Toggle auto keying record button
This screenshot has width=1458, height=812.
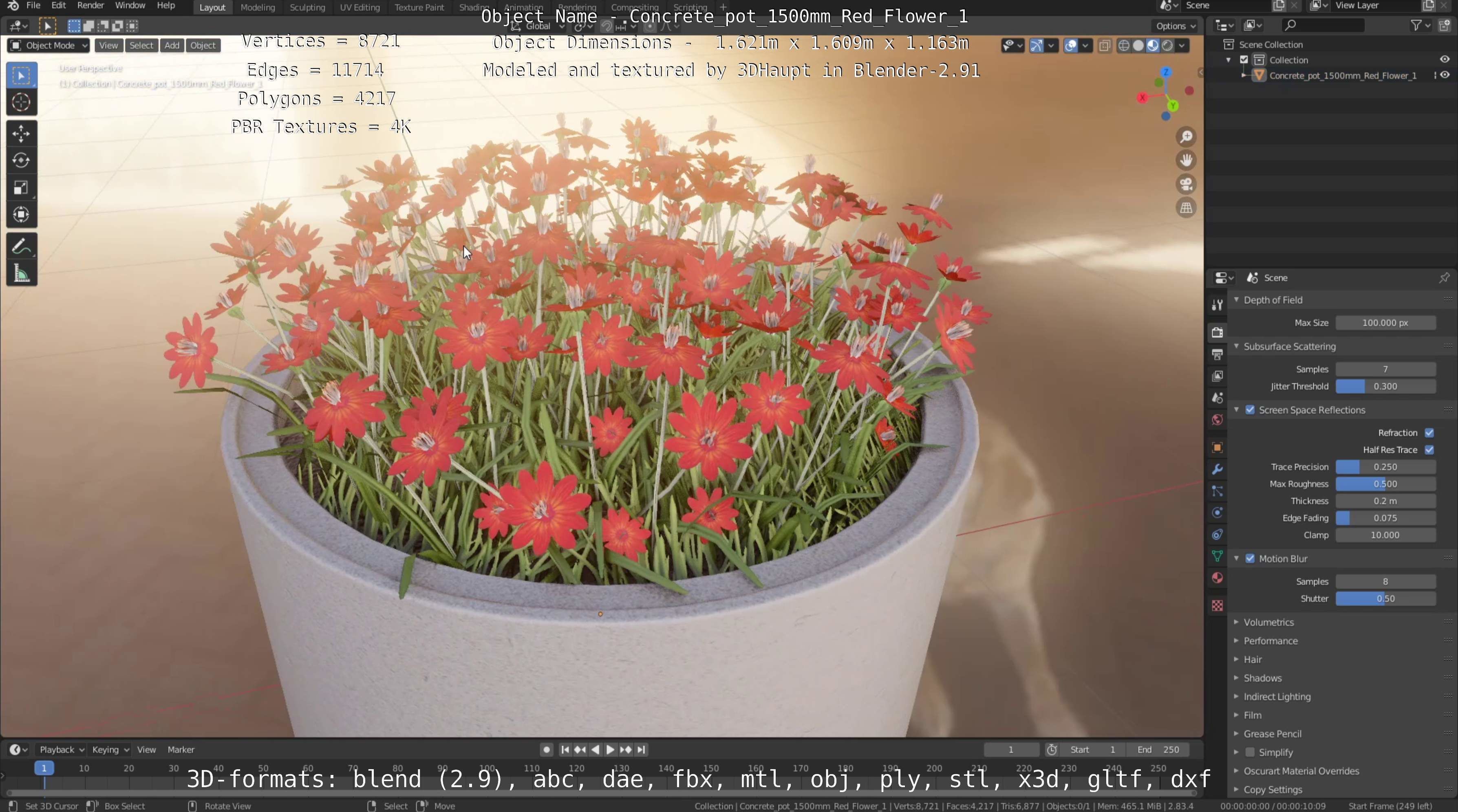[546, 750]
